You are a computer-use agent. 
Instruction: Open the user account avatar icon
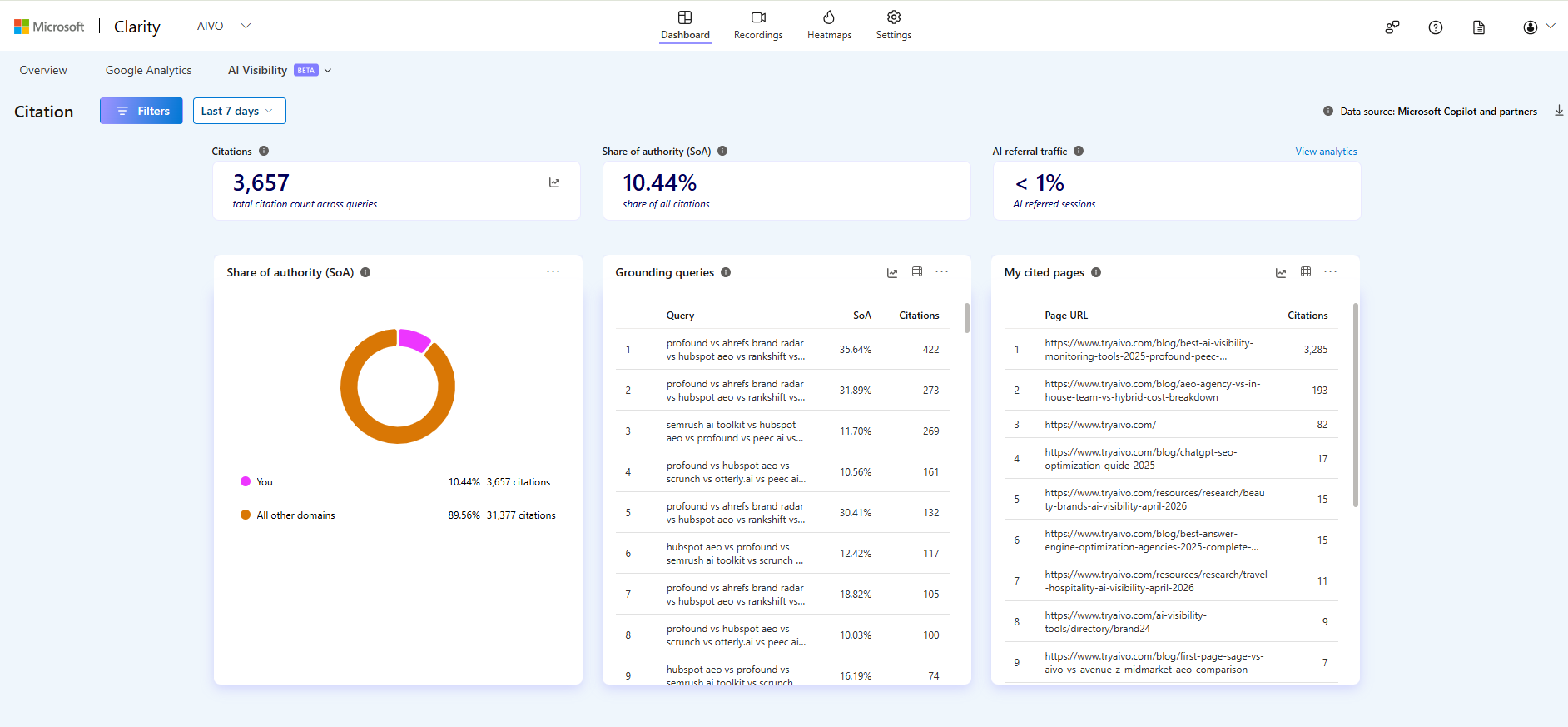click(x=1531, y=27)
